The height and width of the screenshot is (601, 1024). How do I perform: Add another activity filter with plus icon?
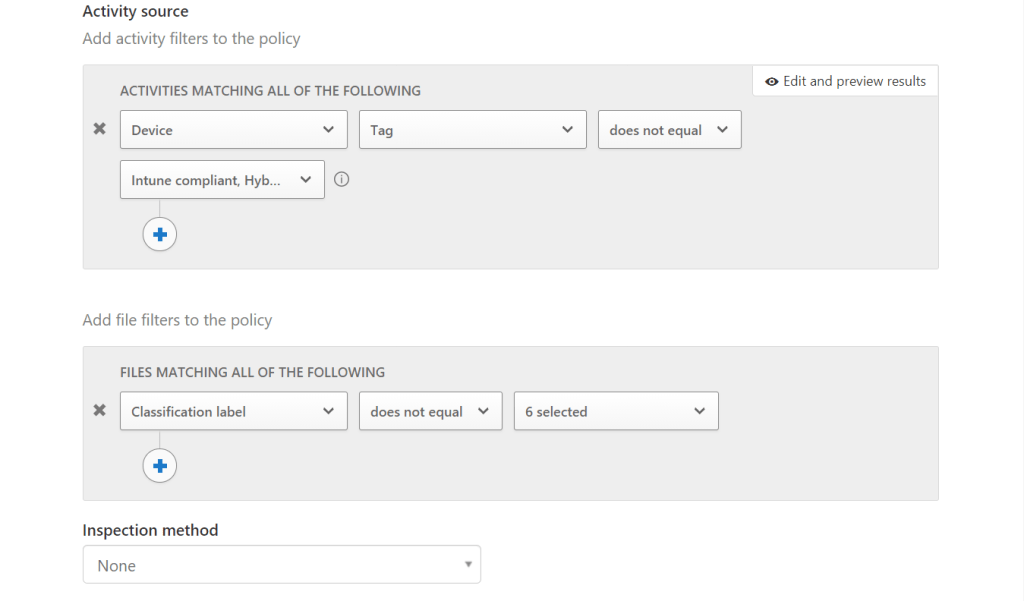pos(160,234)
